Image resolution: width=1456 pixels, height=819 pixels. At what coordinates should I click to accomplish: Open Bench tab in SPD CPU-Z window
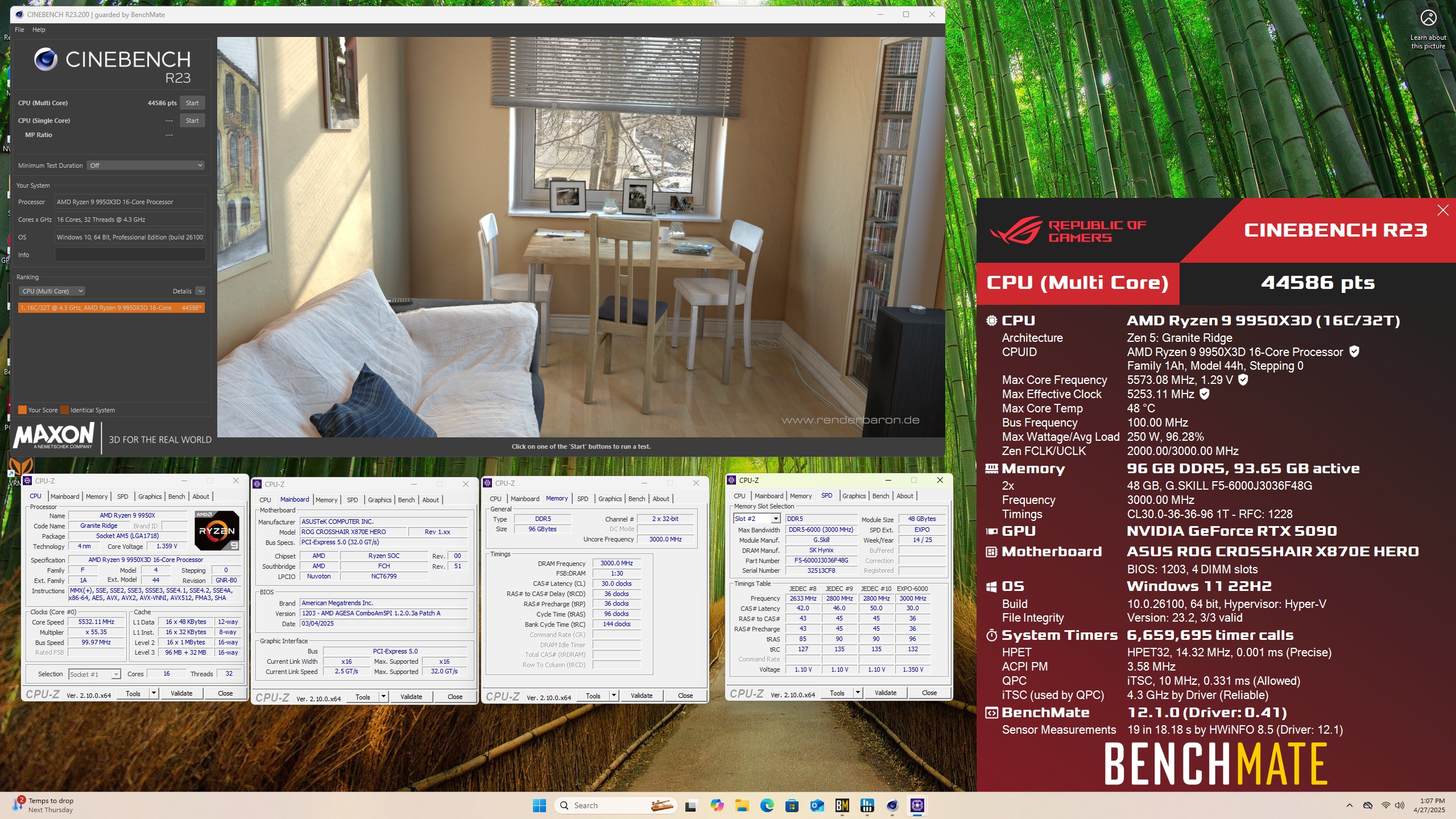point(880,496)
